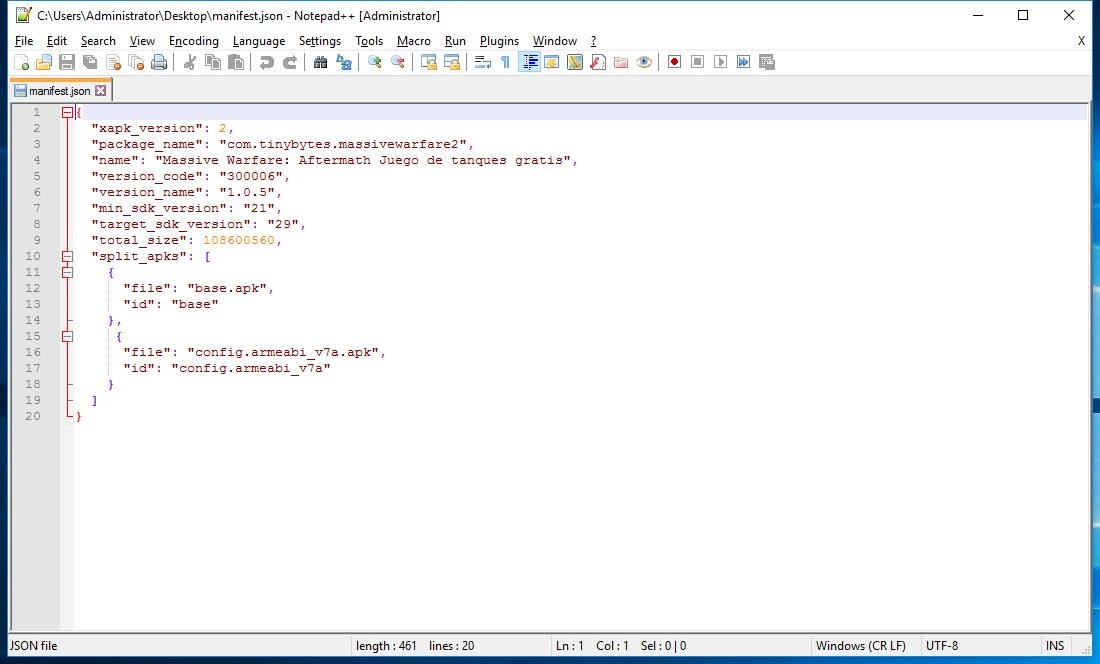Open the Macro menu
1100x664 pixels.
point(413,41)
